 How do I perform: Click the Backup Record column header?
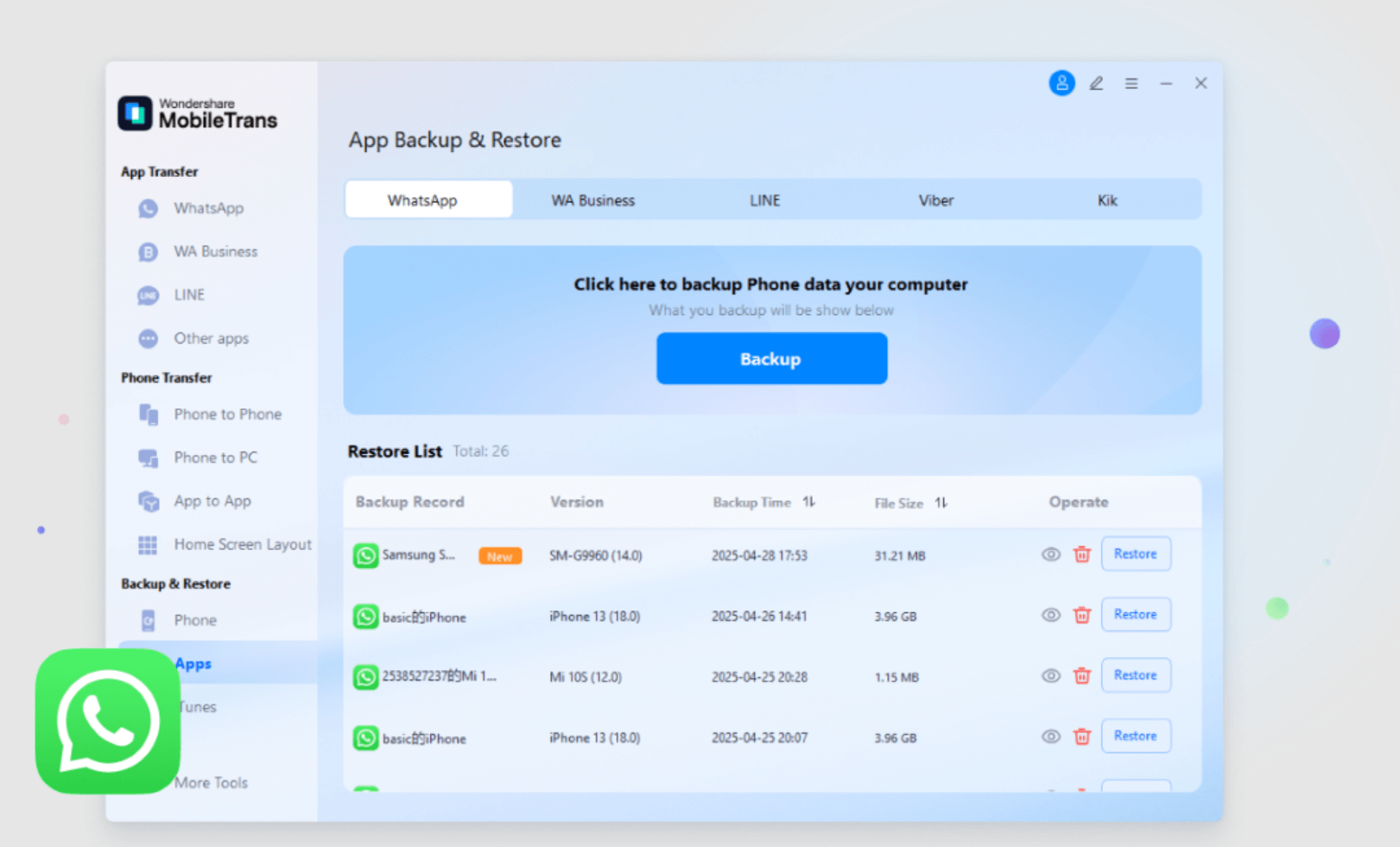[409, 502]
